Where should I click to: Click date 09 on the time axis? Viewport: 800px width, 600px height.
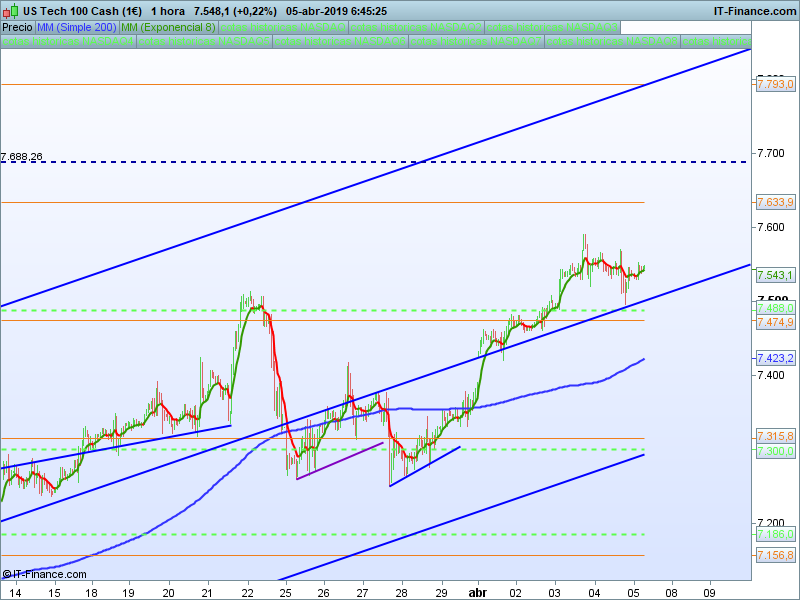[710, 593]
